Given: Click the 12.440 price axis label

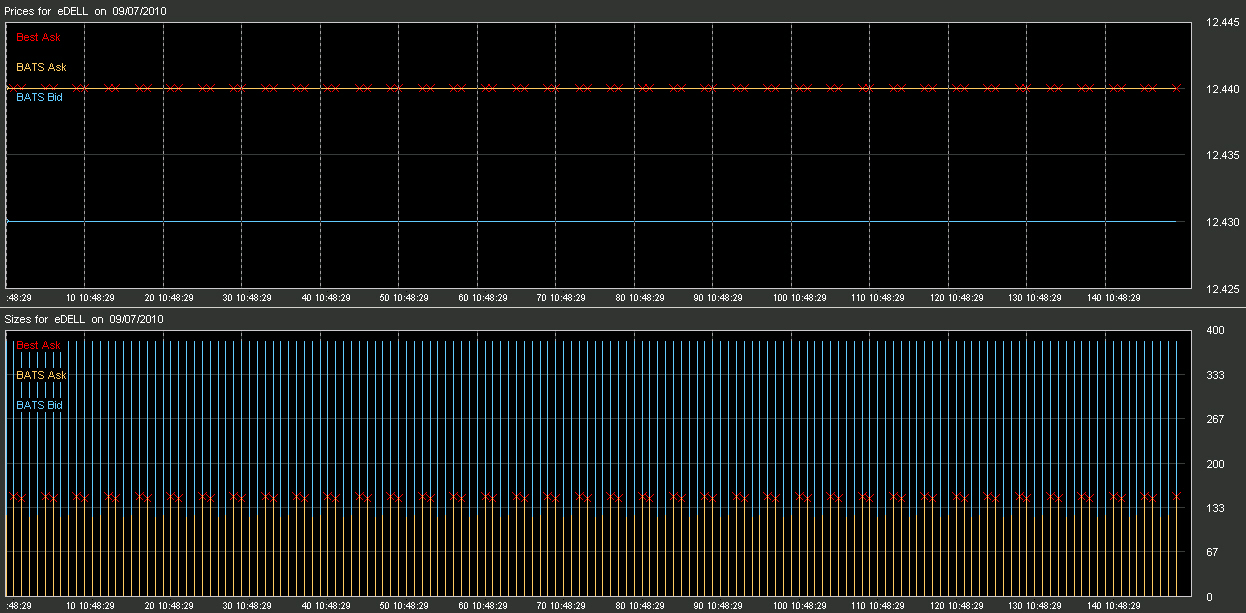Looking at the screenshot, I should pyautogui.click(x=1223, y=89).
